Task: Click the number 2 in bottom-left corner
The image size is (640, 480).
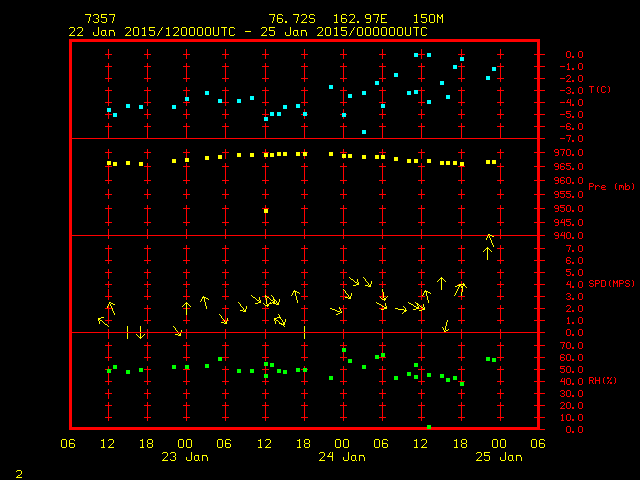Action: 18,471
